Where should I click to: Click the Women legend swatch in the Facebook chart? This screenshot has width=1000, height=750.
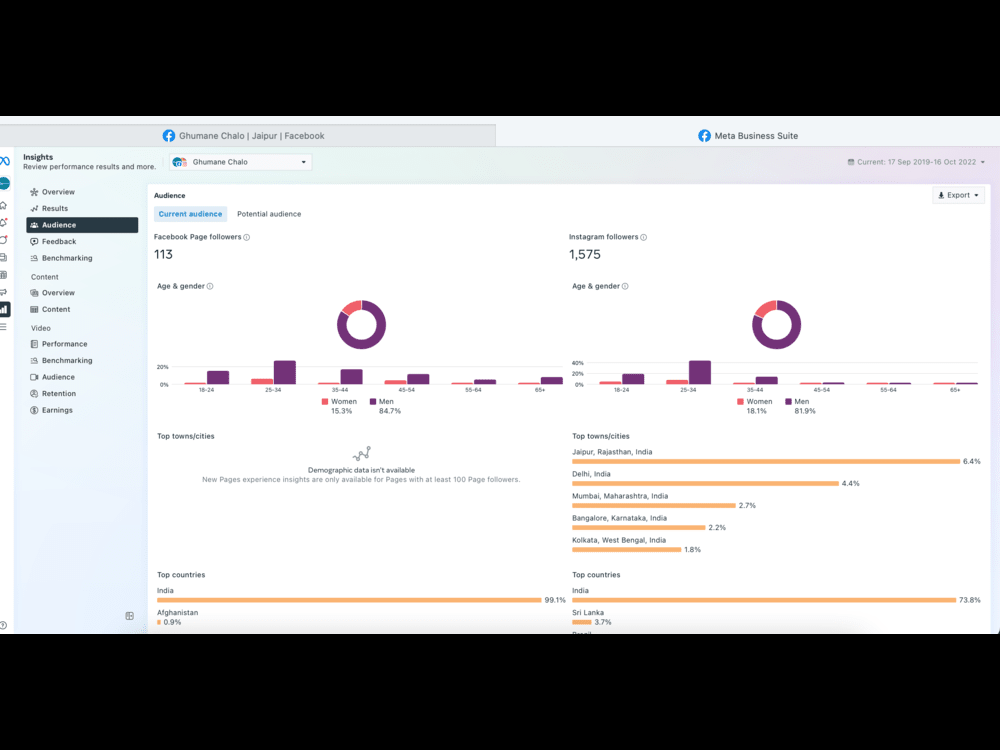pos(325,402)
